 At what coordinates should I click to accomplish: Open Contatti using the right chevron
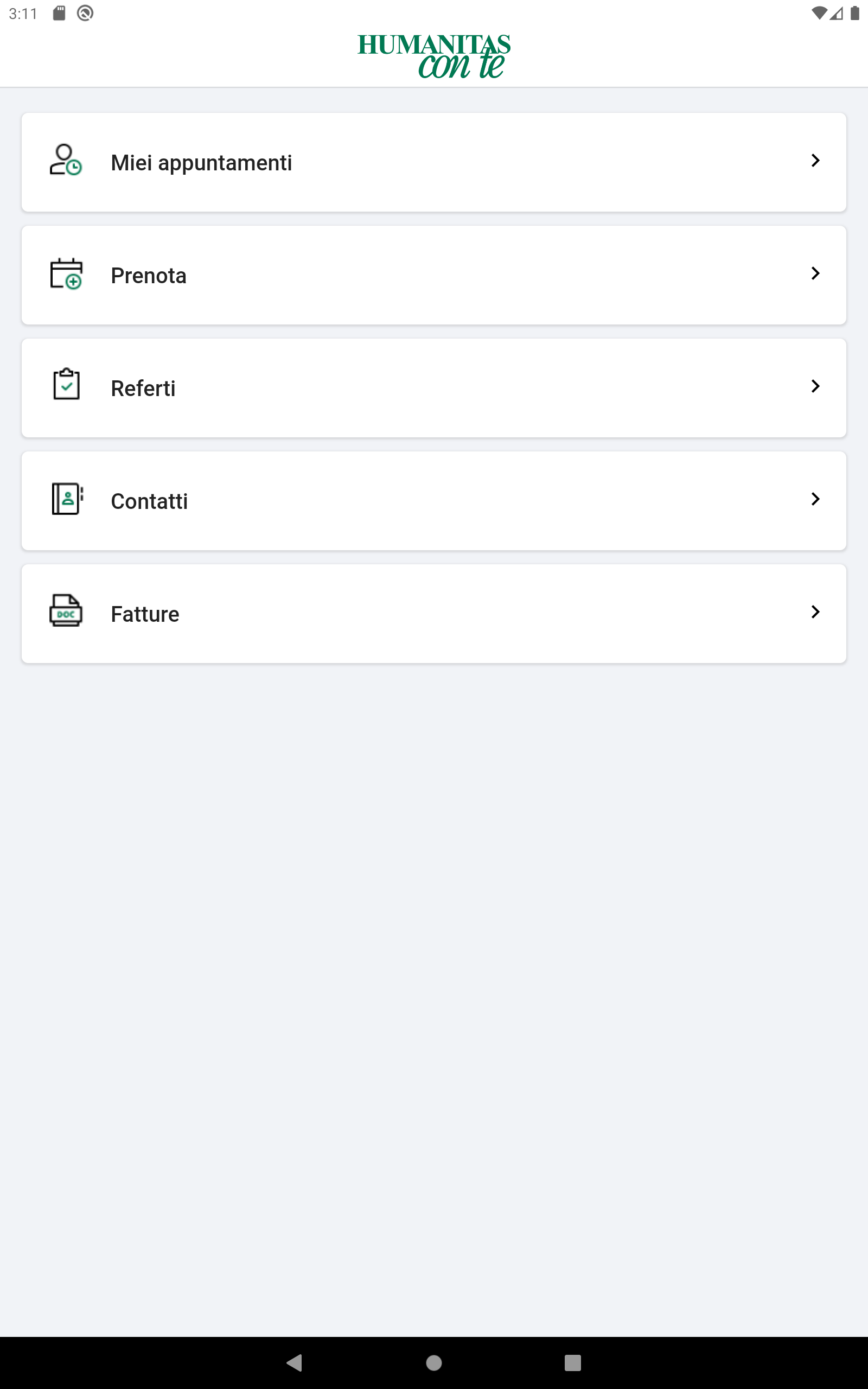[815, 499]
